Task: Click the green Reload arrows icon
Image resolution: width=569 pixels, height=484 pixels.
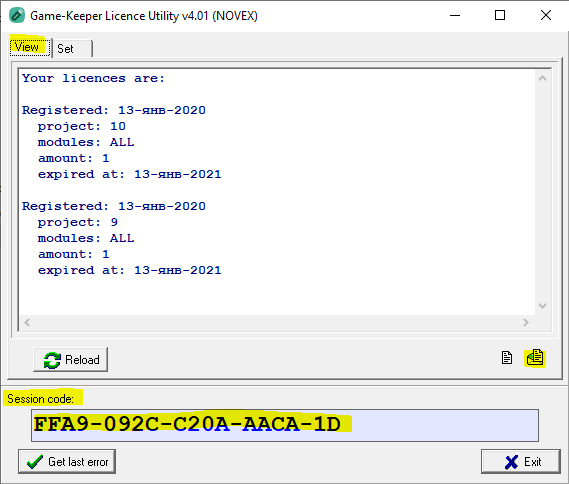Action: coord(52,360)
